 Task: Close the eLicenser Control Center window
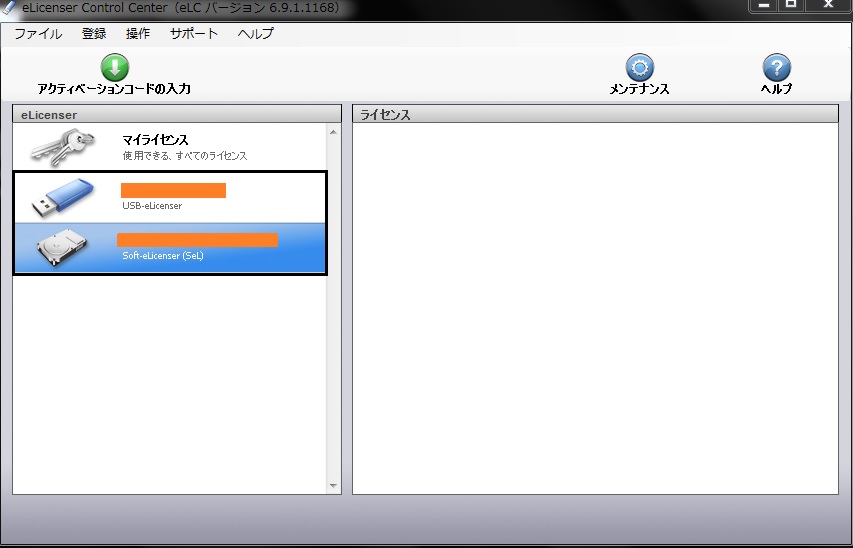(828, 4)
